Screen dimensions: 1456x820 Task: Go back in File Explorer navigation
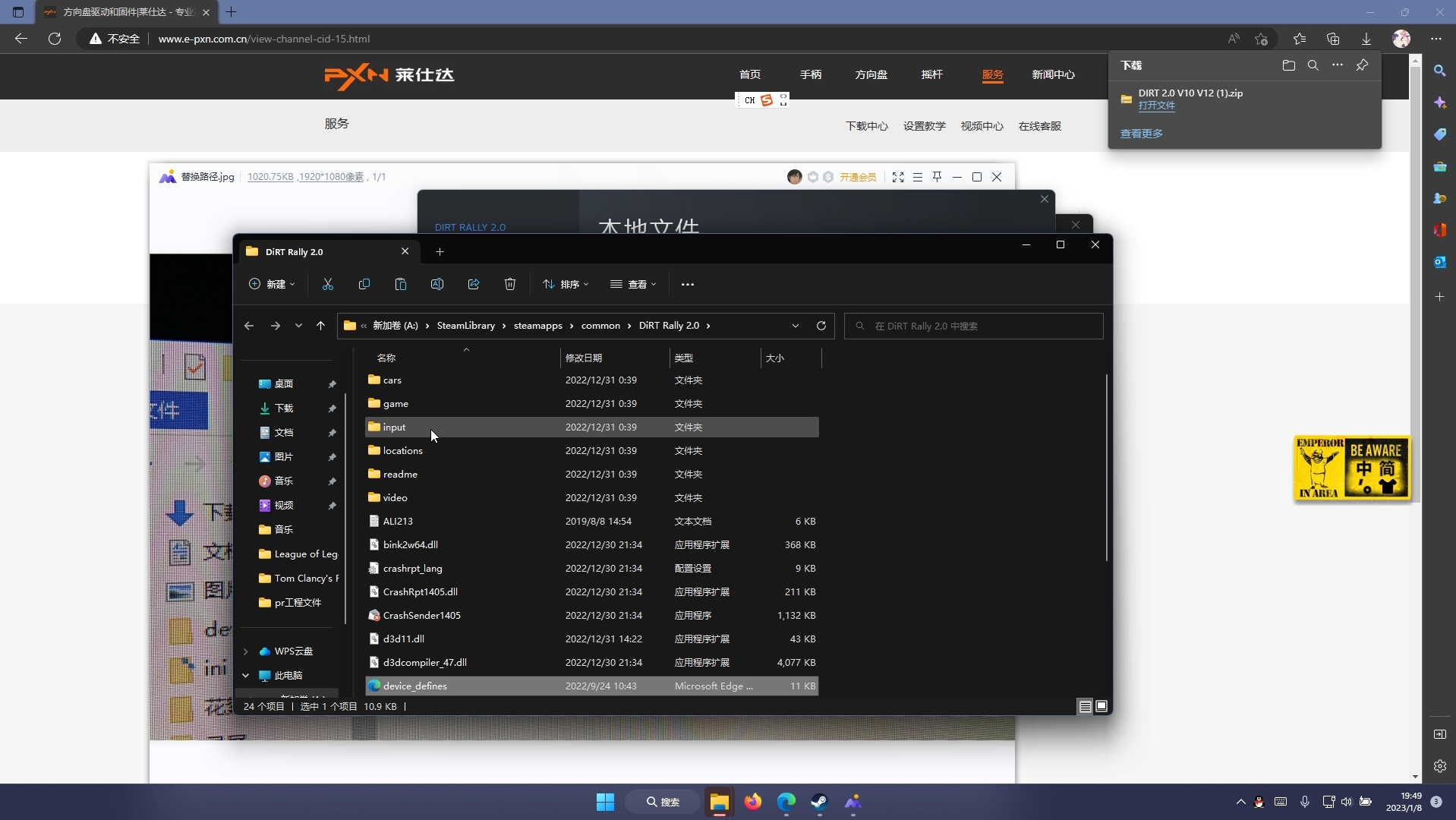[x=249, y=326]
